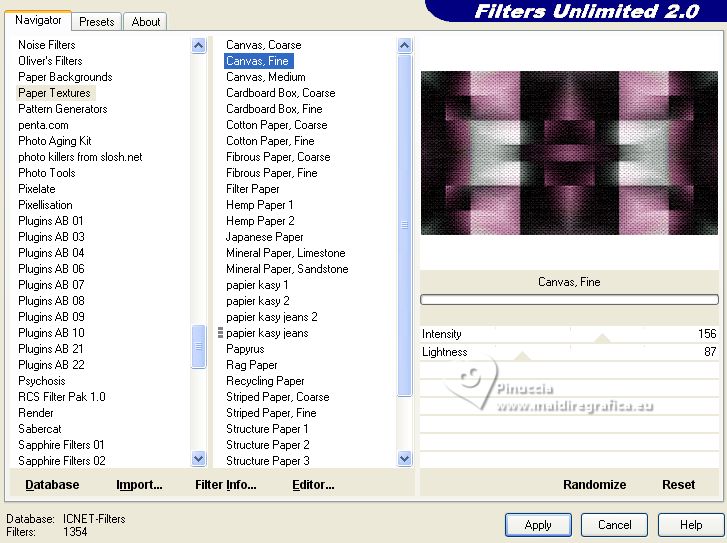Viewport: 727px width, 543px height.
Task: Choose Structure Paper 3 filter
Action: point(268,461)
